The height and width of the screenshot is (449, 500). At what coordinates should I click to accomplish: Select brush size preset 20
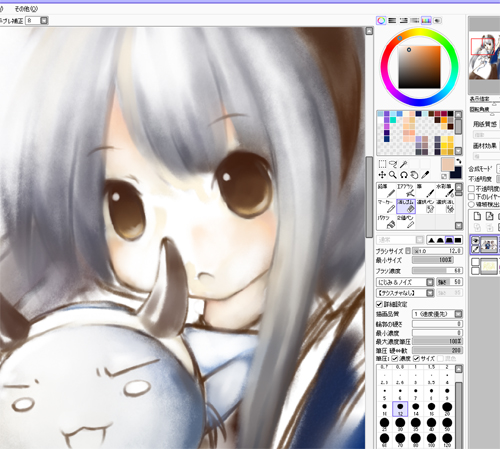(447, 409)
